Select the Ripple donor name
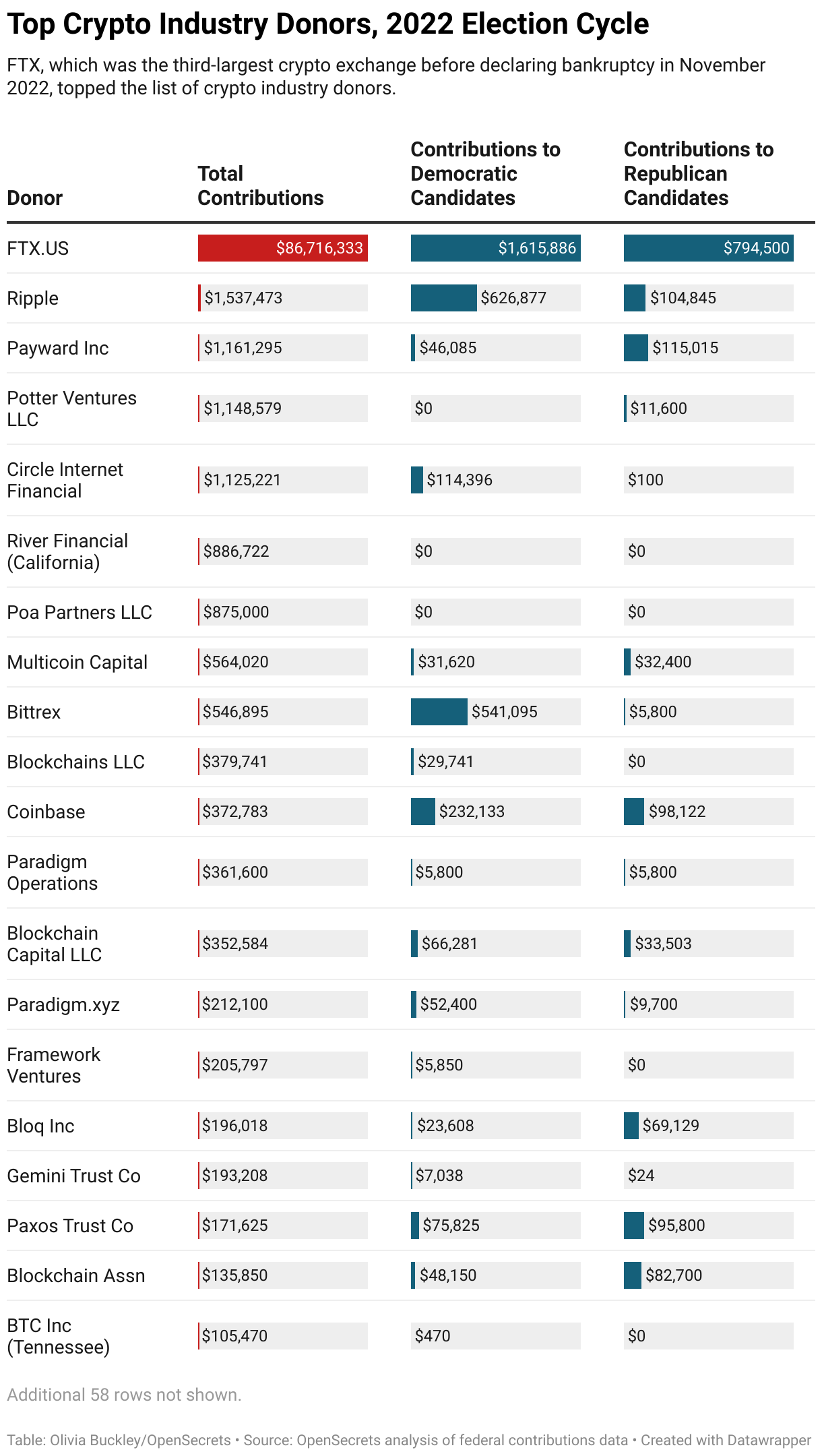 click(x=32, y=298)
